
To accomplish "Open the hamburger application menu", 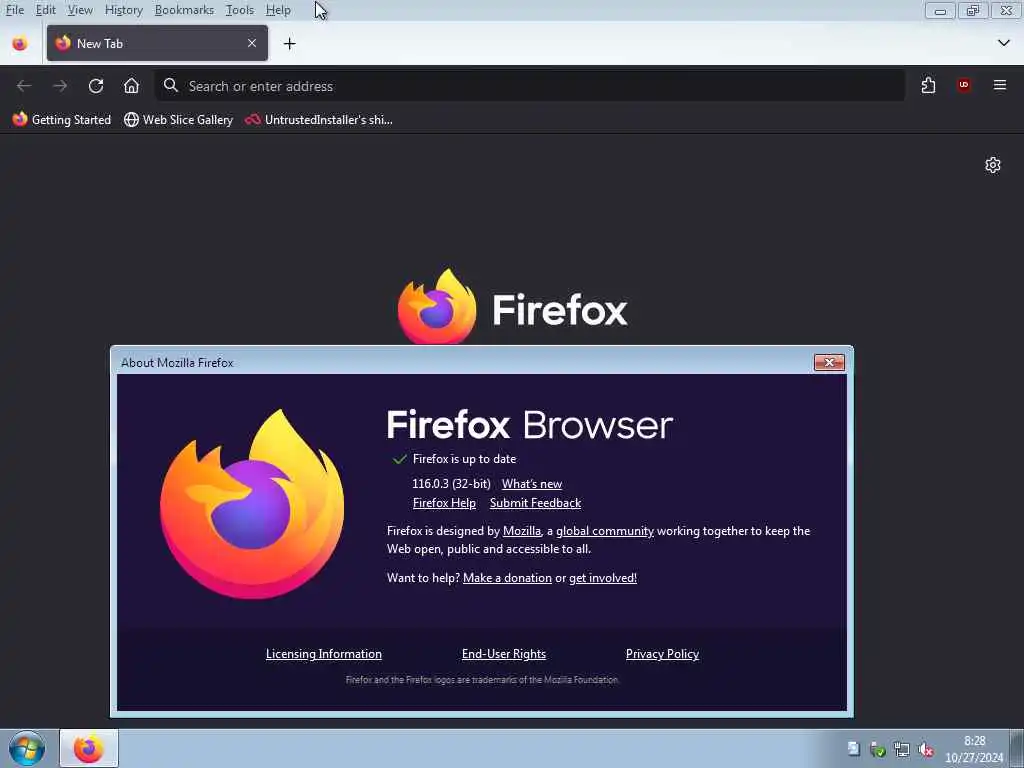I will tap(999, 86).
